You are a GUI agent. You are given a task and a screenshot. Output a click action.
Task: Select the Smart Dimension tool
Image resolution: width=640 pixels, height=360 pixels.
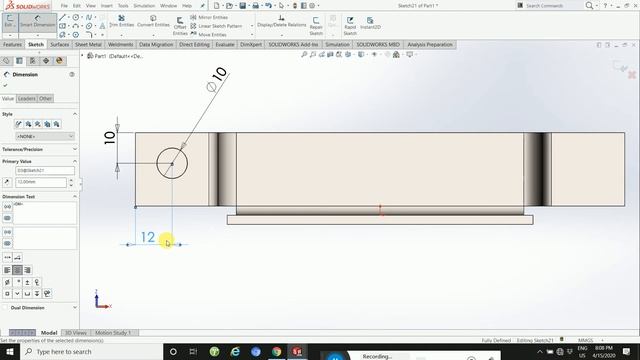coord(38,22)
